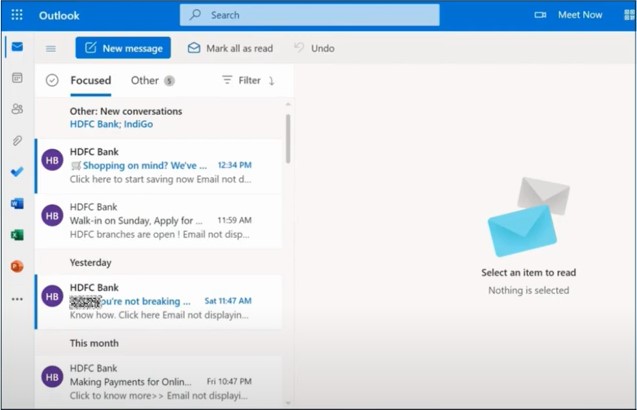The width and height of the screenshot is (637, 410).
Task: Open the app launcher grid icon
Action: pyautogui.click(x=17, y=15)
